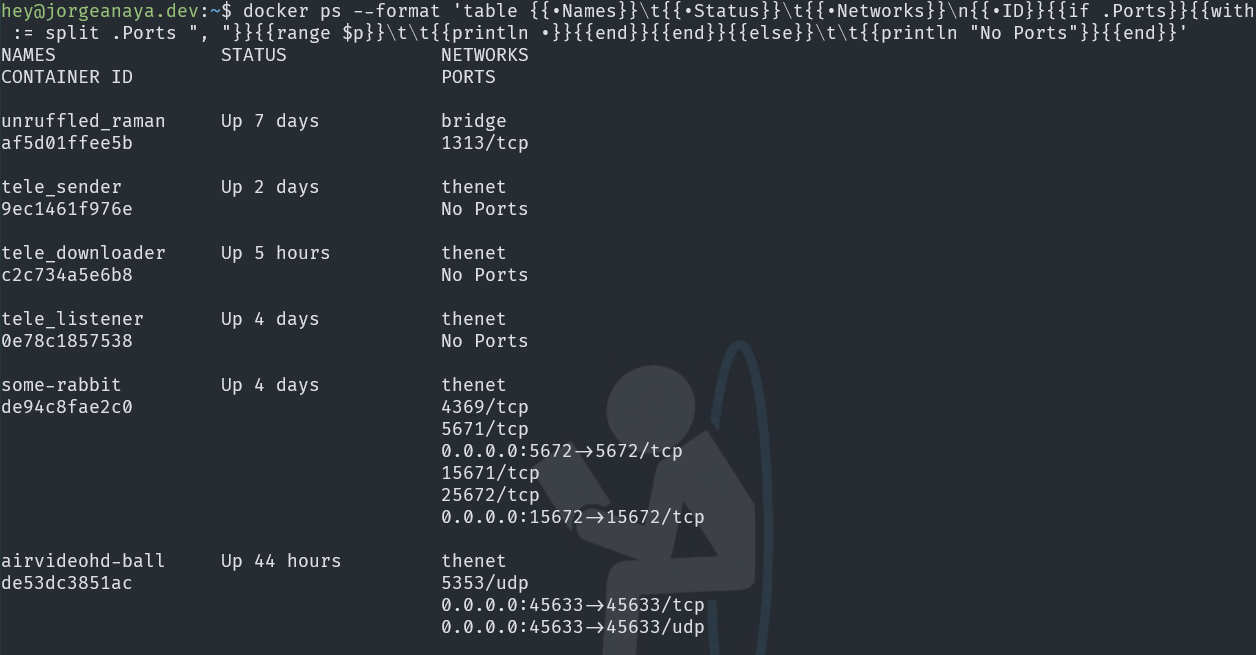The image size is (1256, 655).
Task: Click the Up 44 hours status
Action: coord(281,561)
